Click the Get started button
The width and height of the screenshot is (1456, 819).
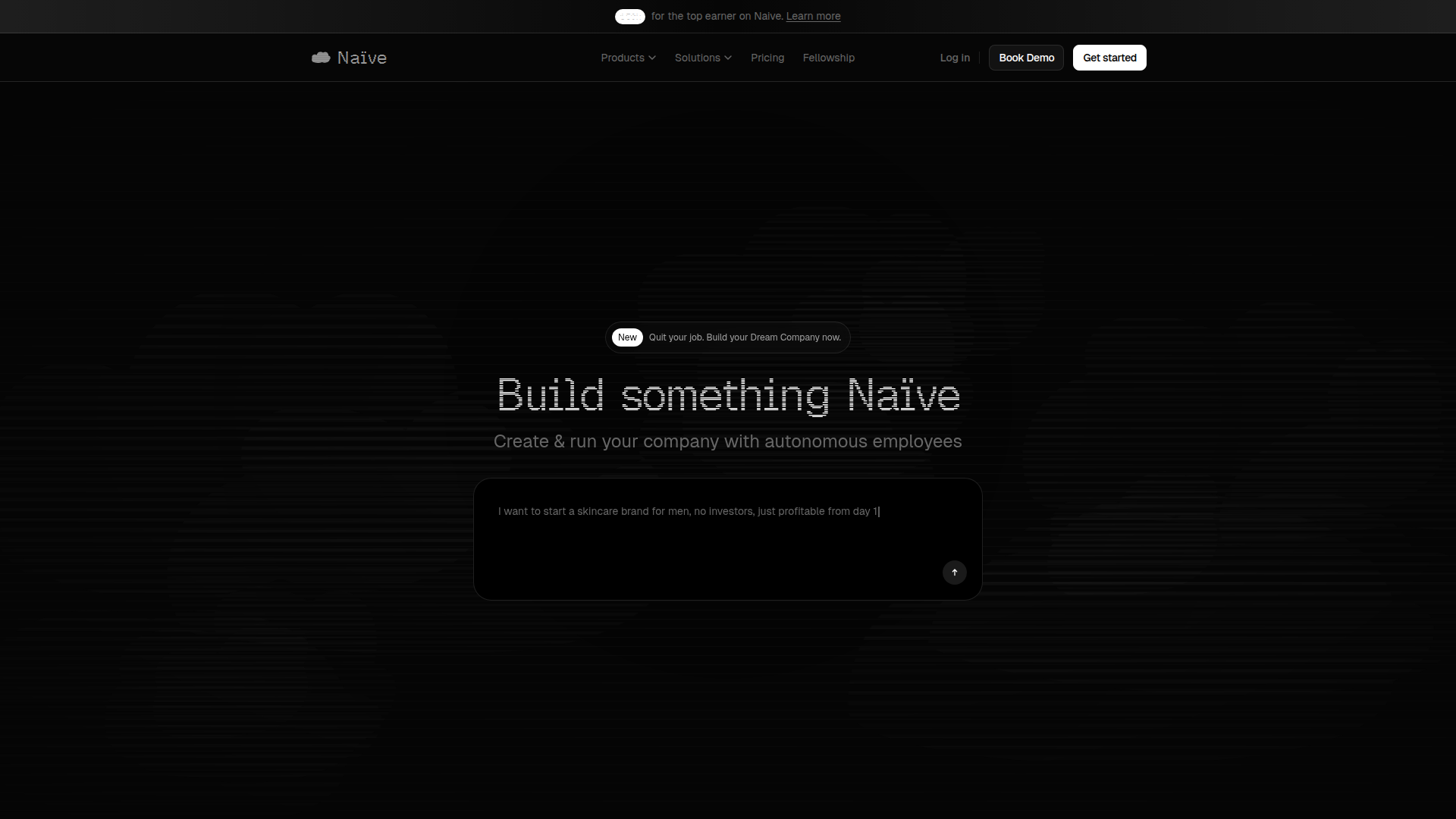tap(1109, 57)
